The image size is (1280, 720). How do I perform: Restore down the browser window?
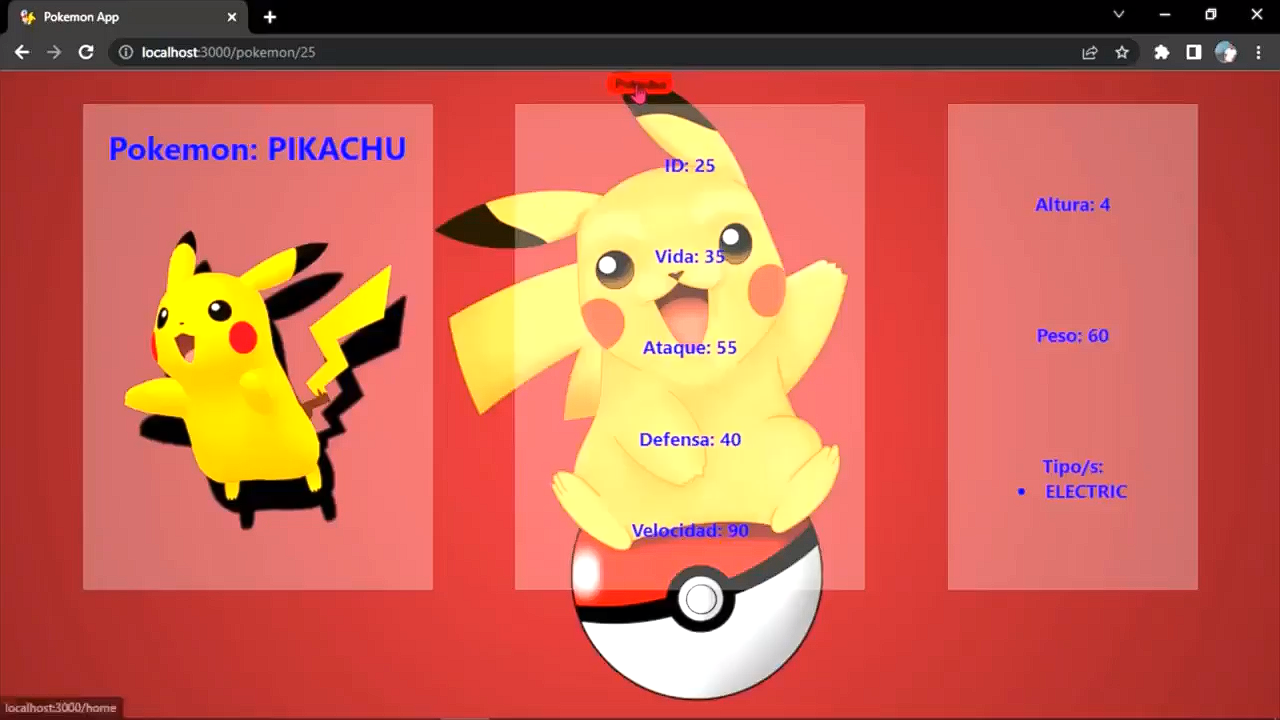pos(1211,15)
